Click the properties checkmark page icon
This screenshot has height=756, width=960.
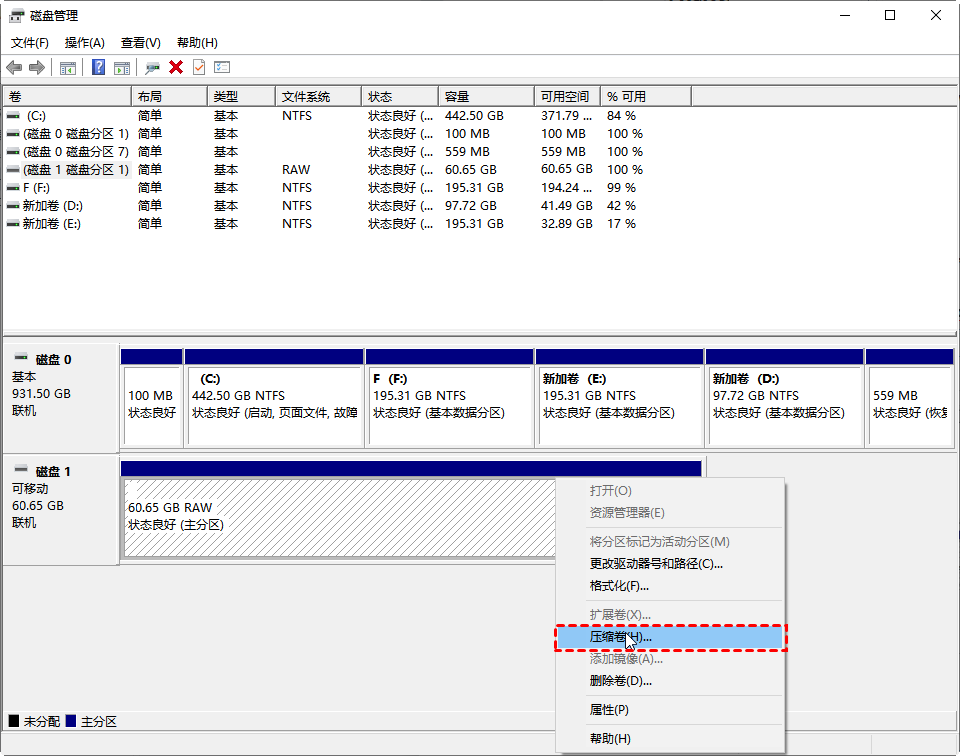coord(199,67)
